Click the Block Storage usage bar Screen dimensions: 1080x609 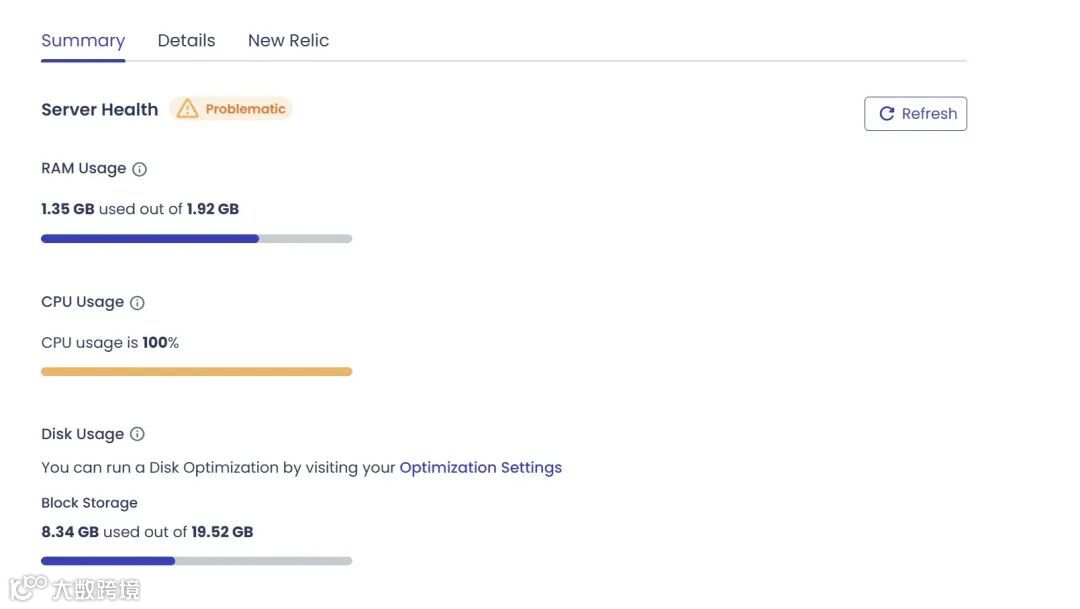click(x=196, y=561)
